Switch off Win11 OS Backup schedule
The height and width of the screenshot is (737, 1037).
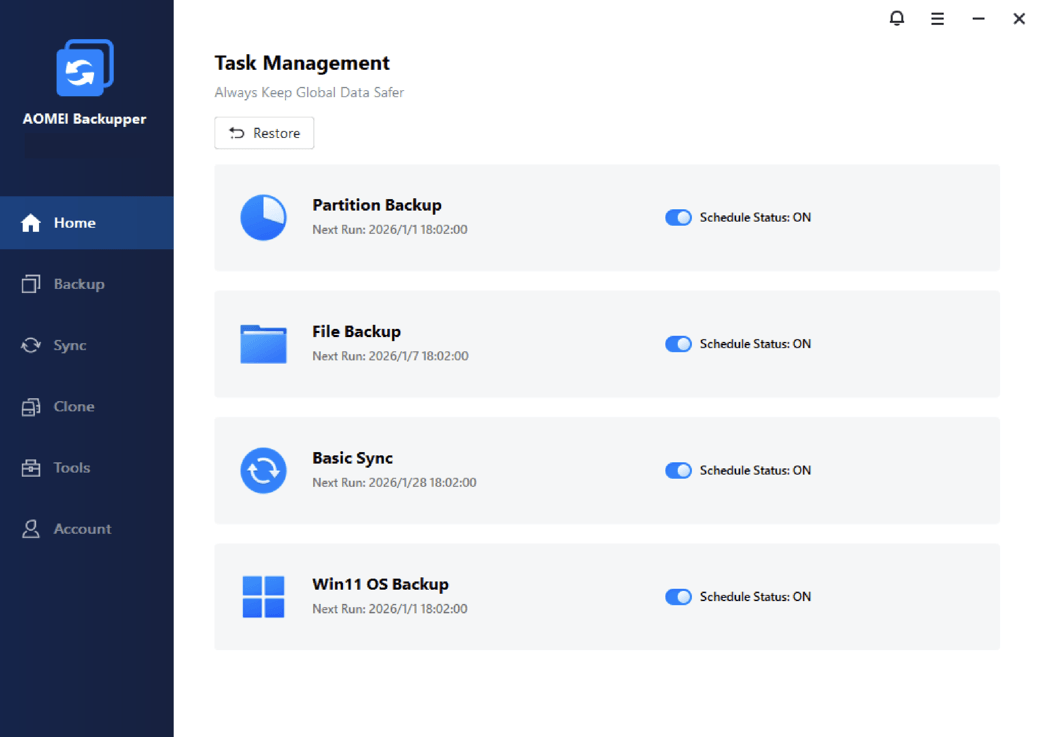tap(678, 597)
